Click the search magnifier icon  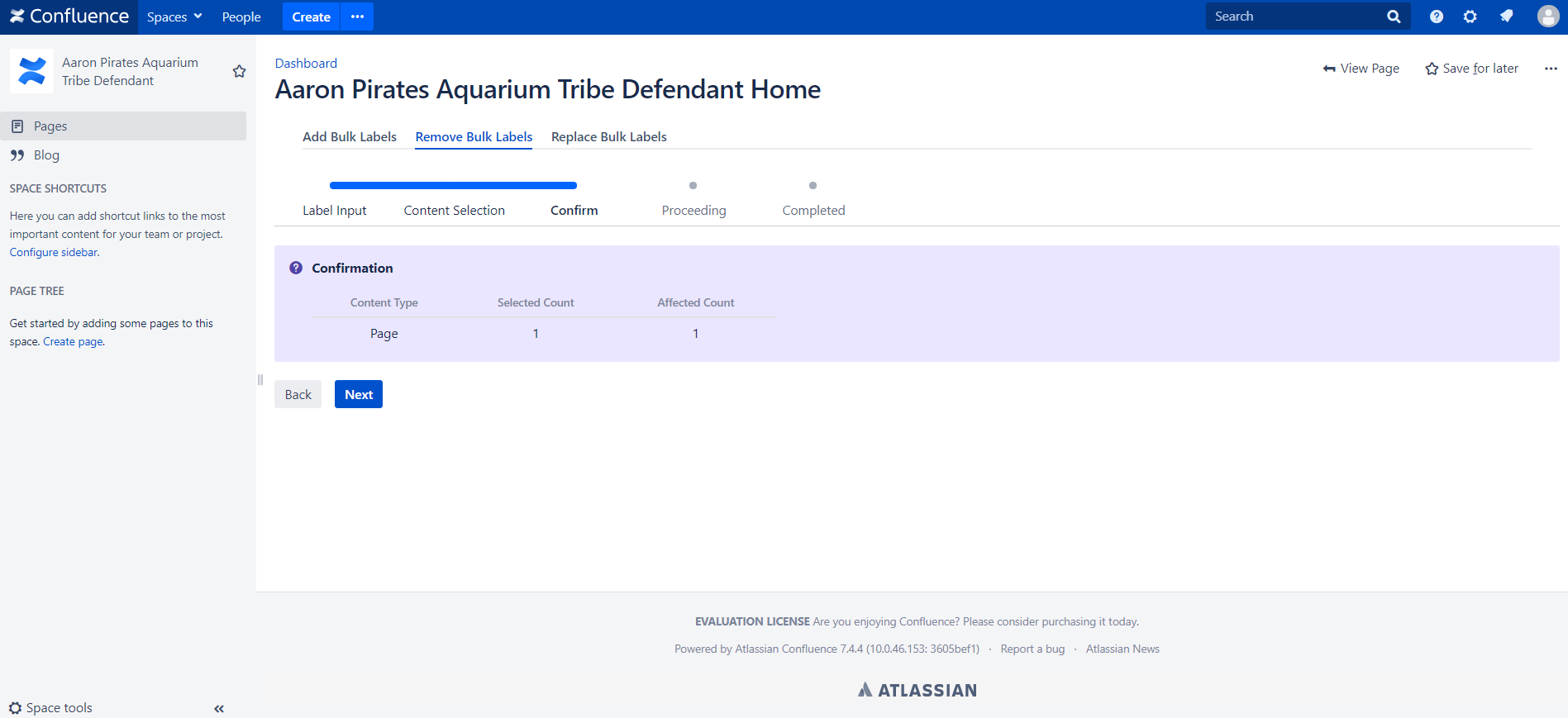point(1394,17)
